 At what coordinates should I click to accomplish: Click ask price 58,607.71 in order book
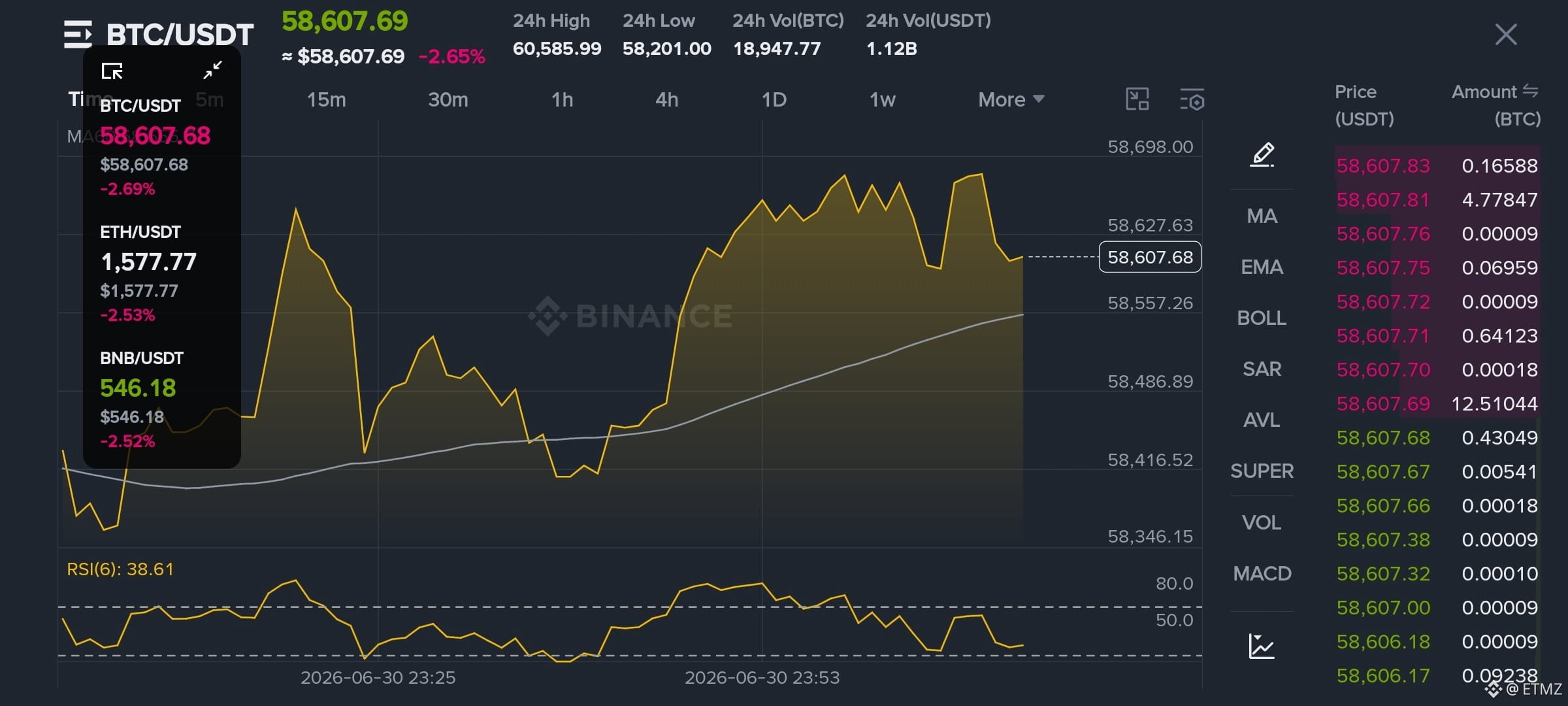coord(1383,335)
